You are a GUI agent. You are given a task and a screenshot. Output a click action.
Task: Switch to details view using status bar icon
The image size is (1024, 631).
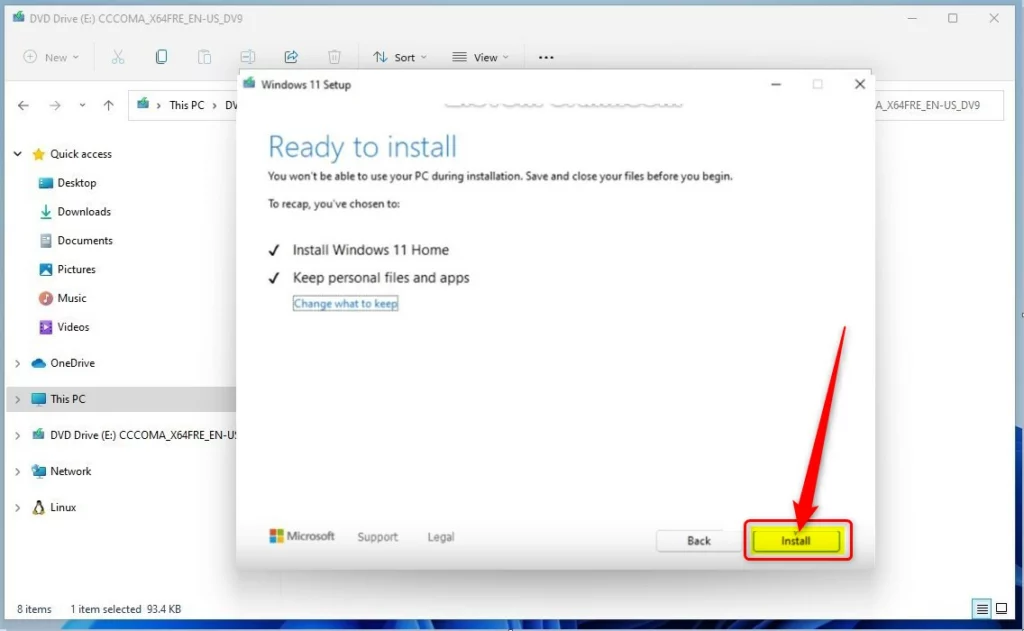coord(982,609)
